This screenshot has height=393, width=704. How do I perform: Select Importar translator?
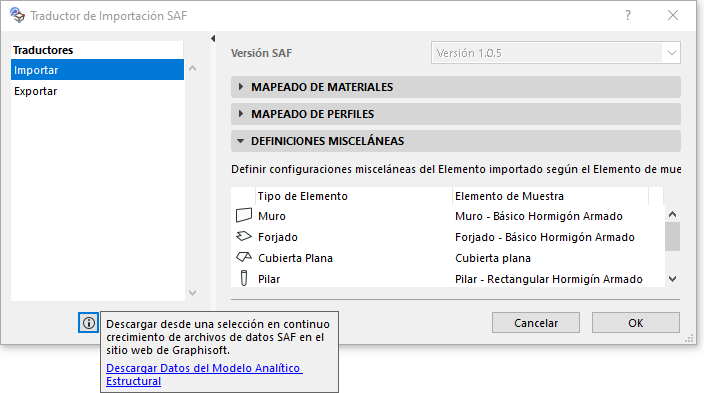[97, 70]
